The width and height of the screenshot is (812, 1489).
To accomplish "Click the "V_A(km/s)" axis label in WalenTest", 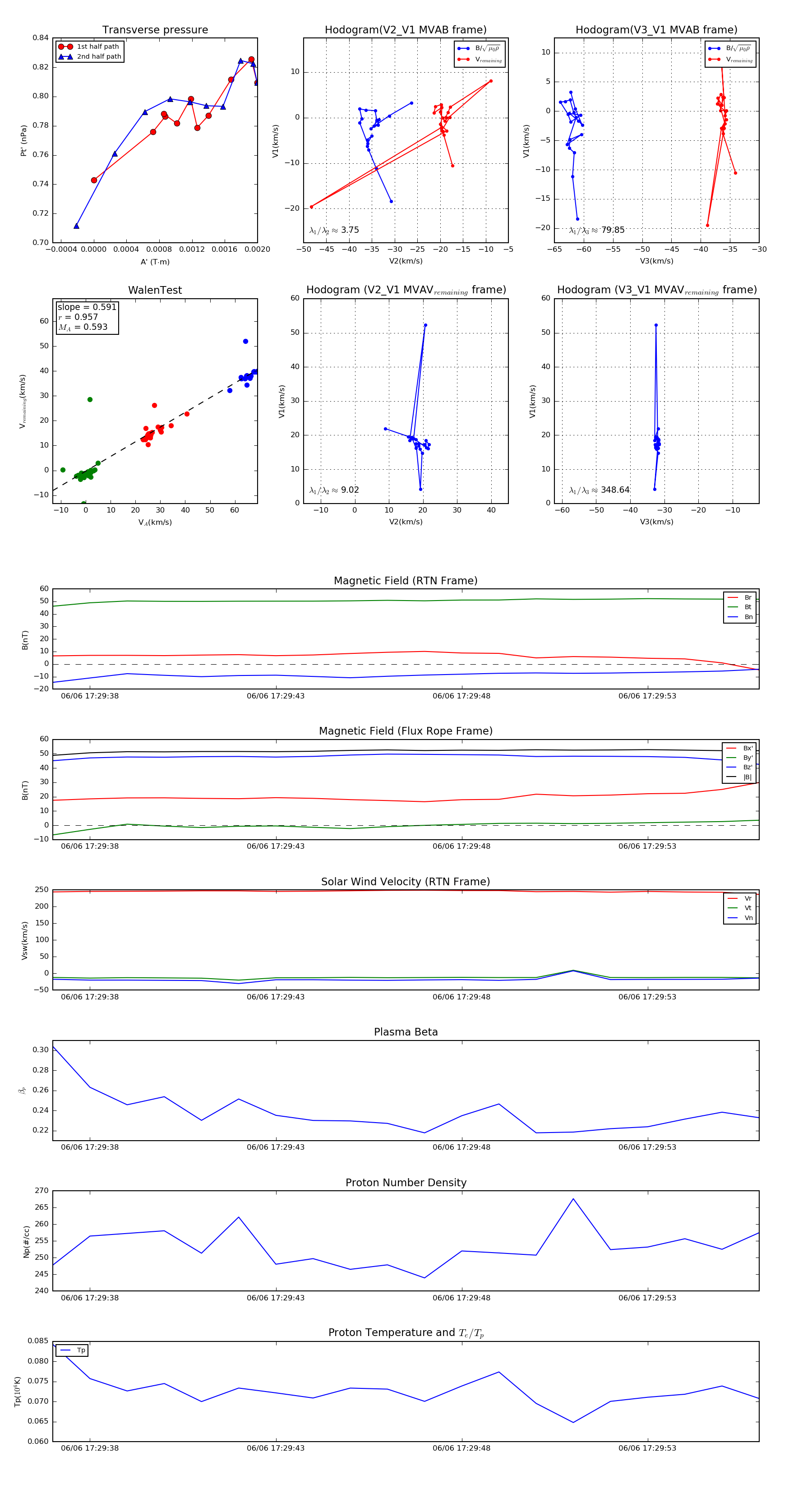I will [x=155, y=523].
